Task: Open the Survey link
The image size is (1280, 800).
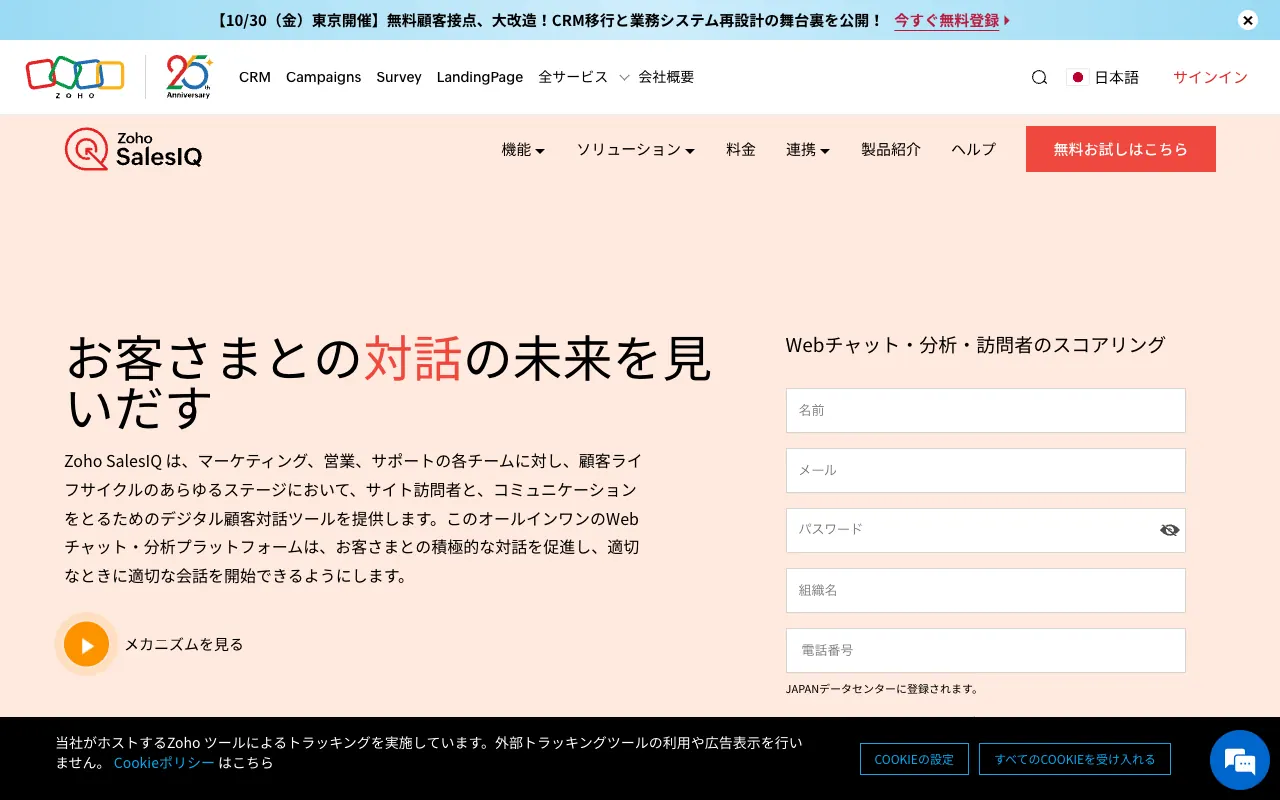Action: (399, 77)
